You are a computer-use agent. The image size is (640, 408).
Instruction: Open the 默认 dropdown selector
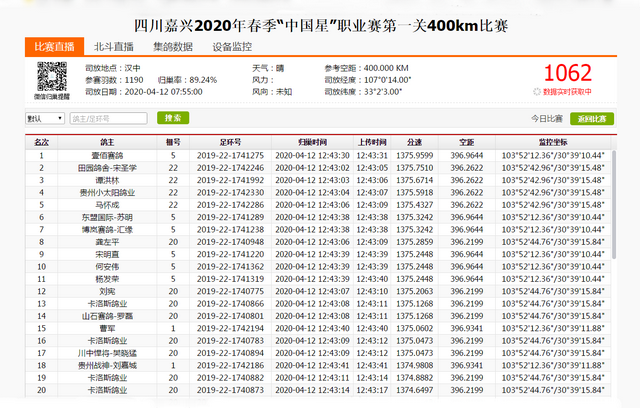click(46, 118)
